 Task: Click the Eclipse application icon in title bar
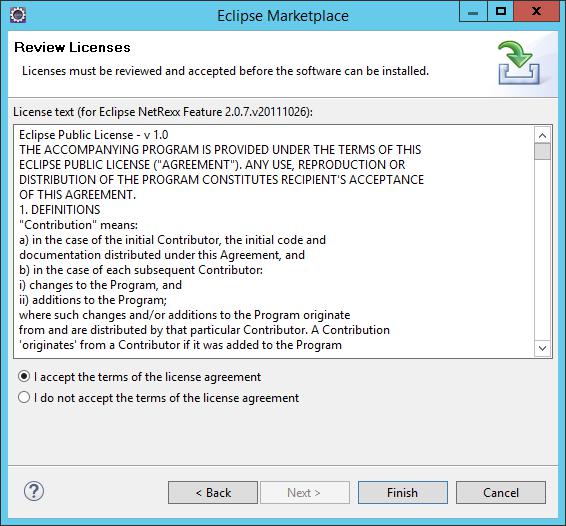[18, 15]
